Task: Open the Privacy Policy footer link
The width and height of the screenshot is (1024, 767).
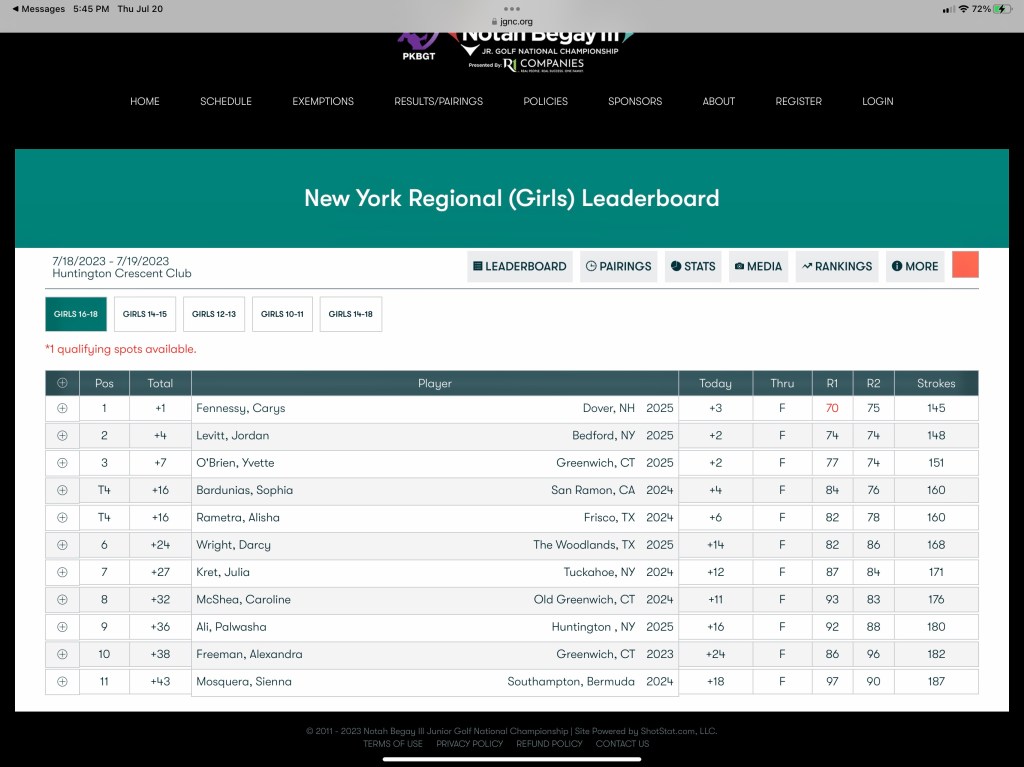Action: coord(469,744)
